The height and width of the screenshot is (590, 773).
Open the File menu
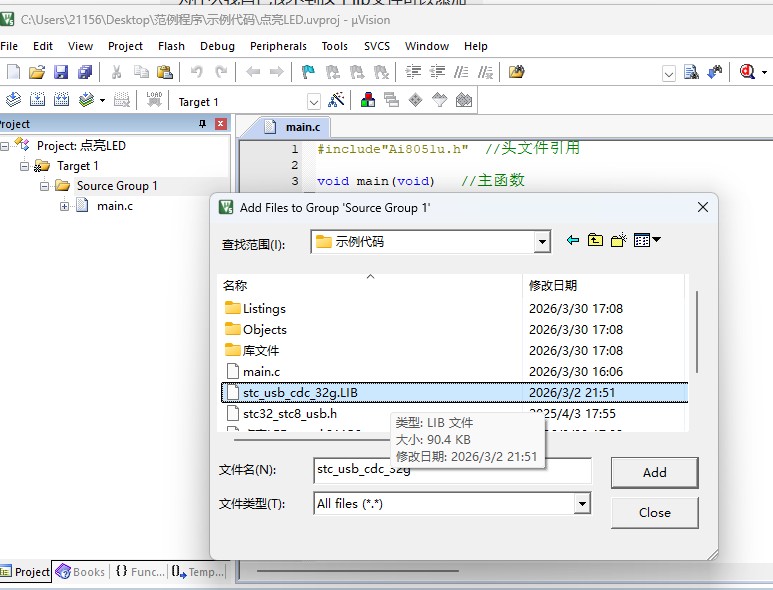pyautogui.click(x=9, y=46)
